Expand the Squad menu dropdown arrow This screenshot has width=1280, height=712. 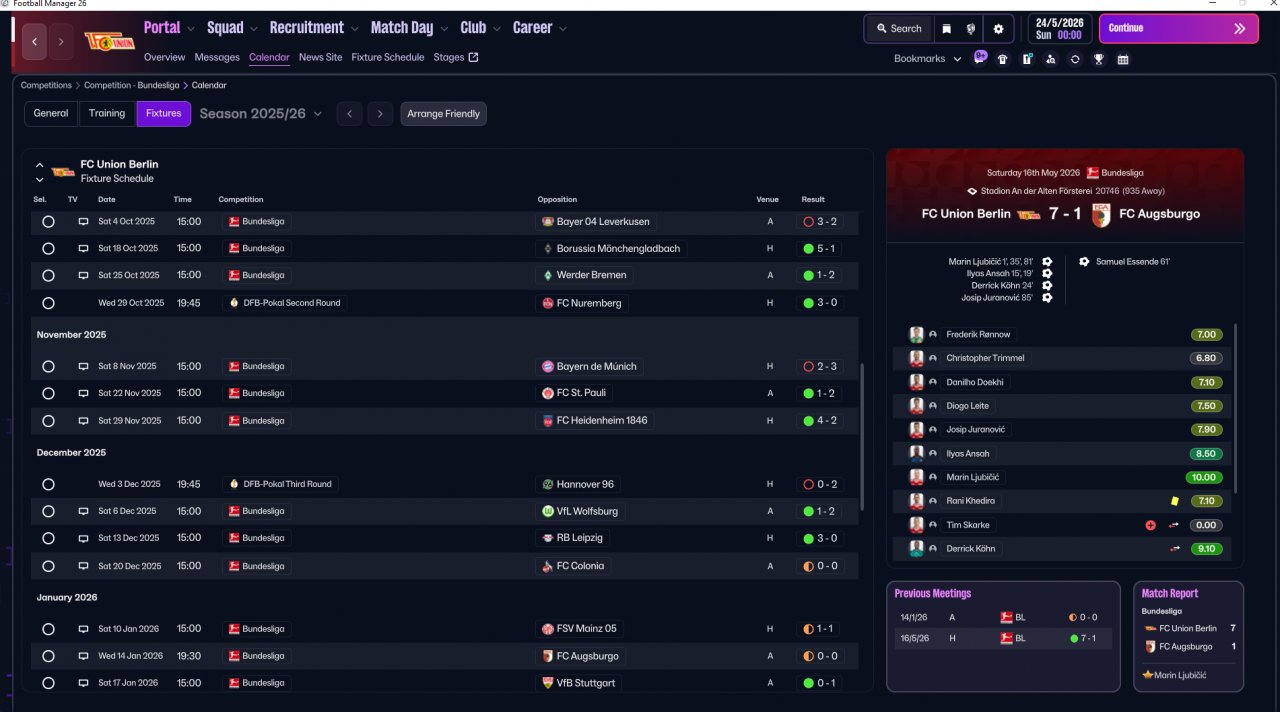(253, 29)
